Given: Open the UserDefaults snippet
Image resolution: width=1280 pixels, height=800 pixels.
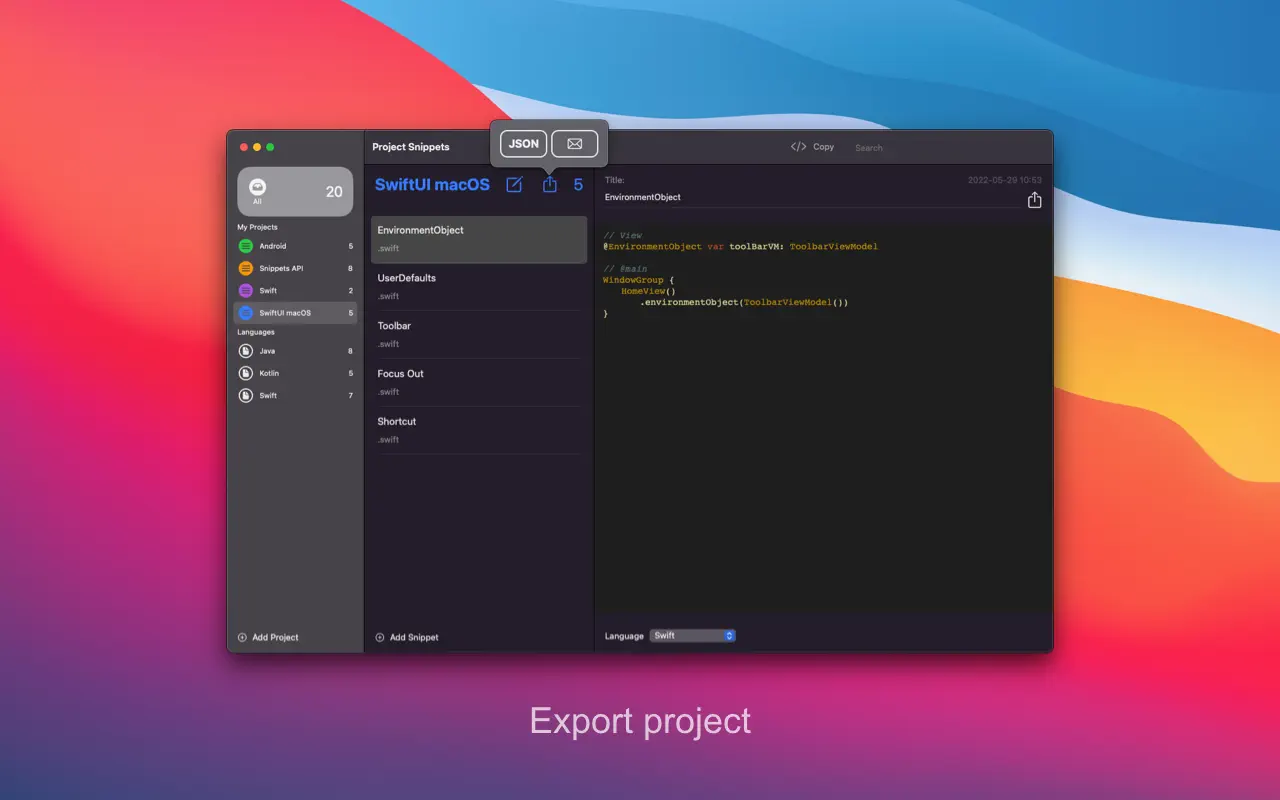Looking at the screenshot, I should pos(478,286).
